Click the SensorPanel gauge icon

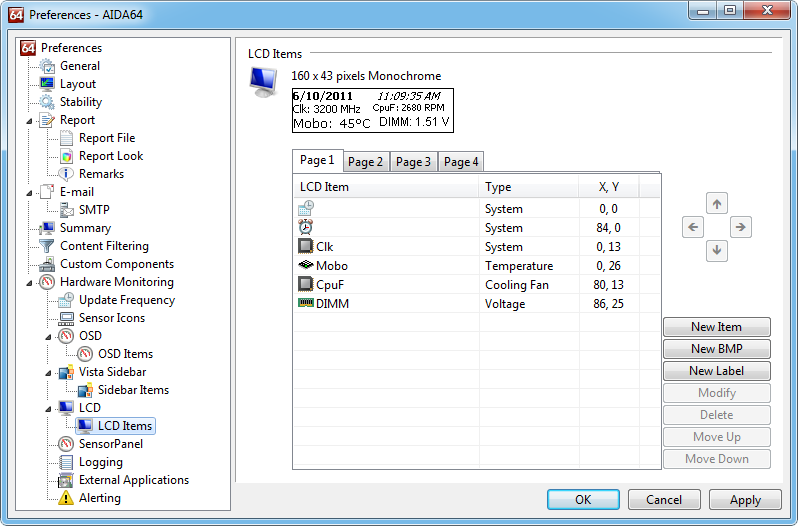(66, 444)
